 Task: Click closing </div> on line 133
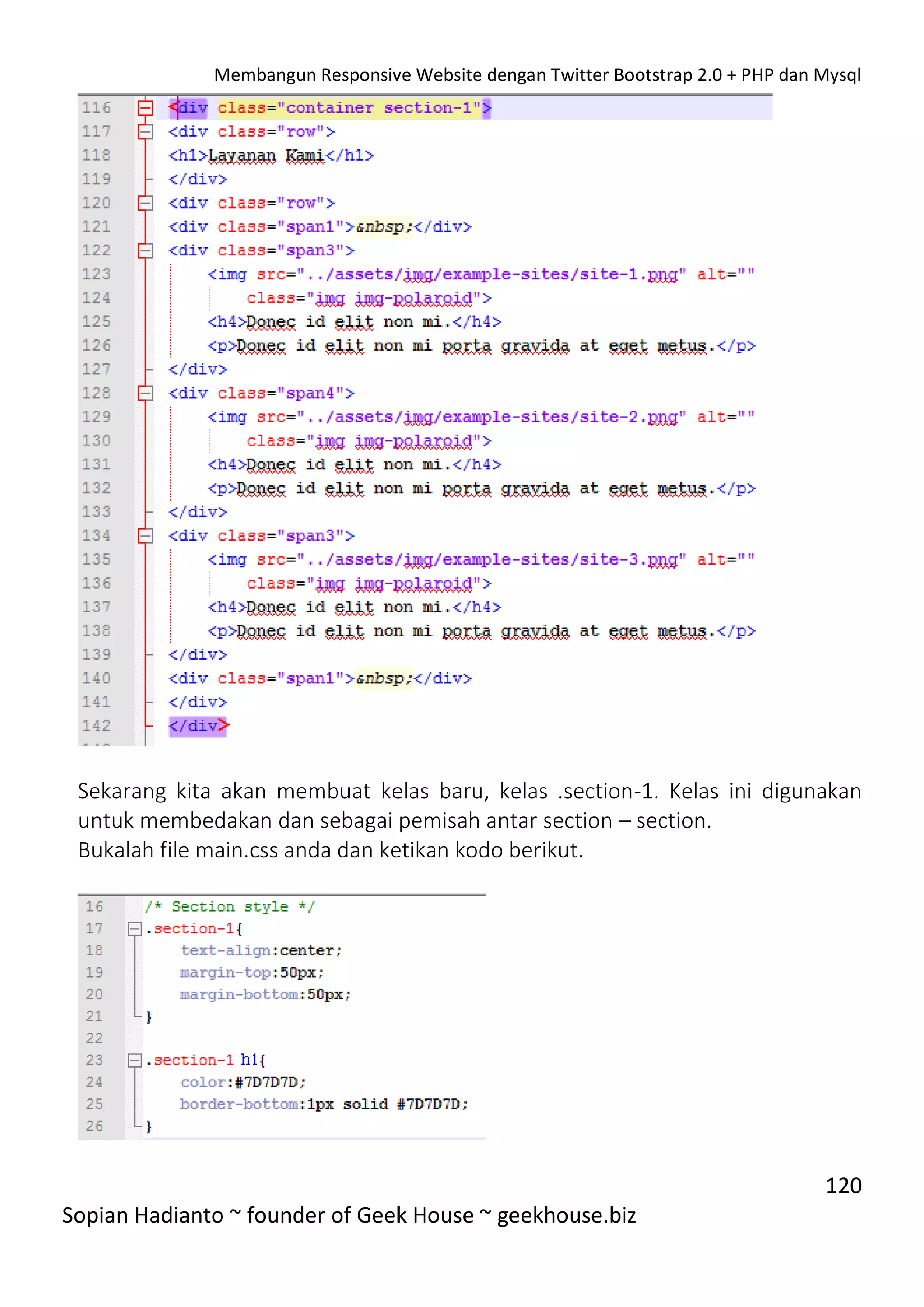click(x=198, y=512)
